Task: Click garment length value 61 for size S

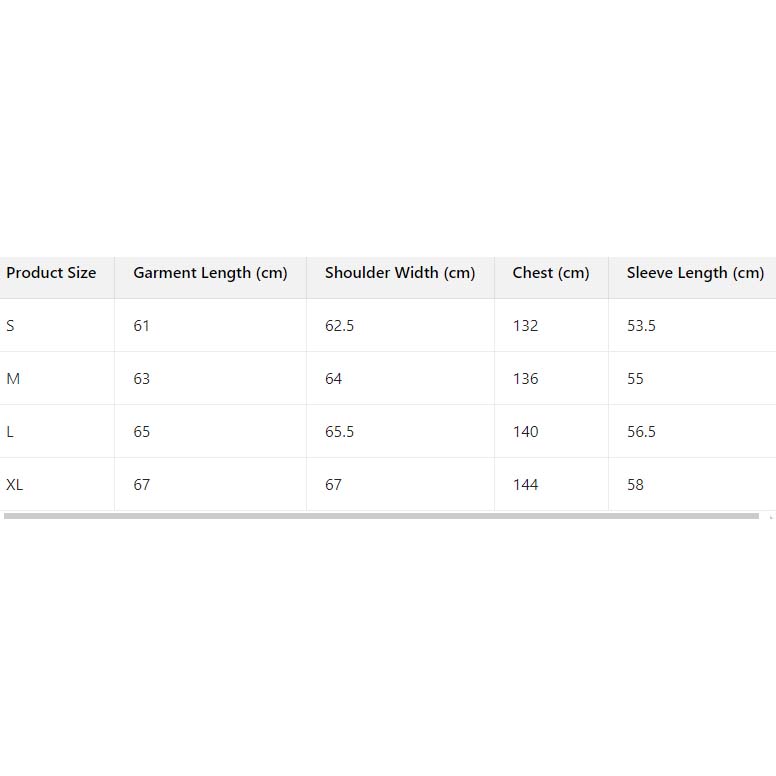Action: click(141, 326)
